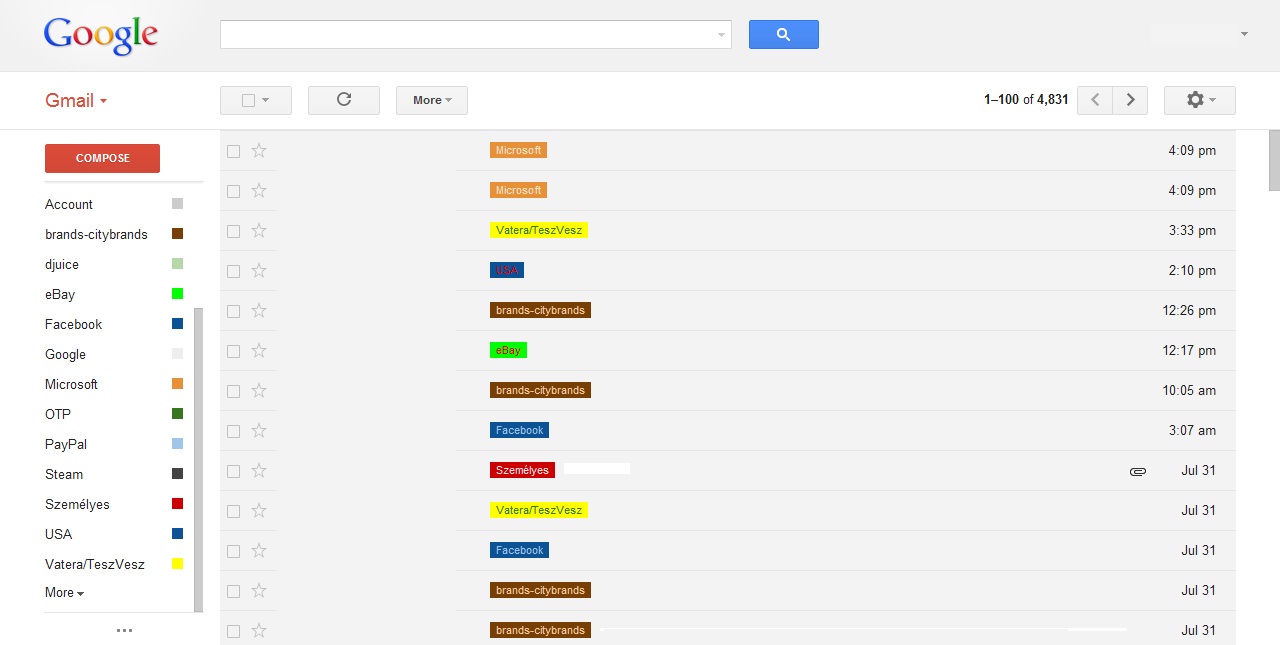The width and height of the screenshot is (1280, 645).
Task: Open the Account label
Action: pyautogui.click(x=69, y=204)
